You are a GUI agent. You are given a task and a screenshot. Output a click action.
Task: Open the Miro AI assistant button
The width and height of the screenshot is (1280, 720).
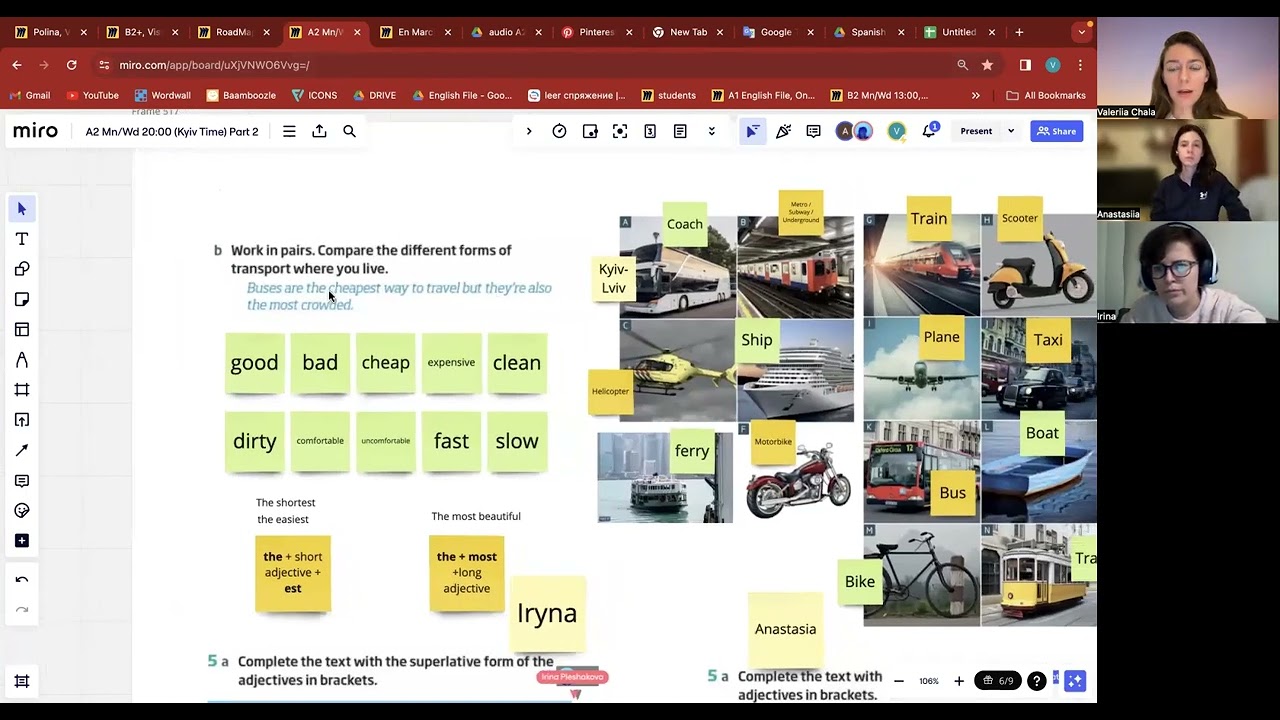[1075, 681]
